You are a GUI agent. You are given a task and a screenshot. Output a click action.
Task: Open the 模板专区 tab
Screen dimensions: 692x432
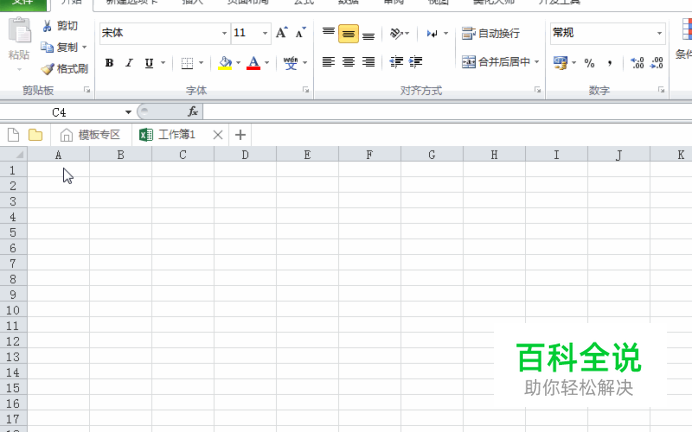[x=90, y=135]
